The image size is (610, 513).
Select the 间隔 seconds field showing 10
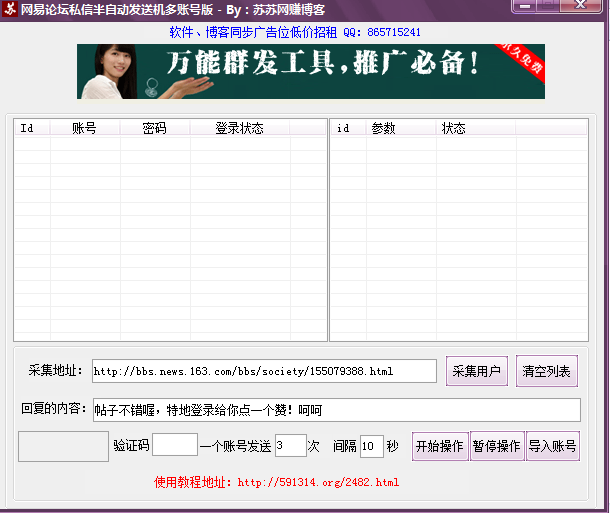click(x=372, y=446)
